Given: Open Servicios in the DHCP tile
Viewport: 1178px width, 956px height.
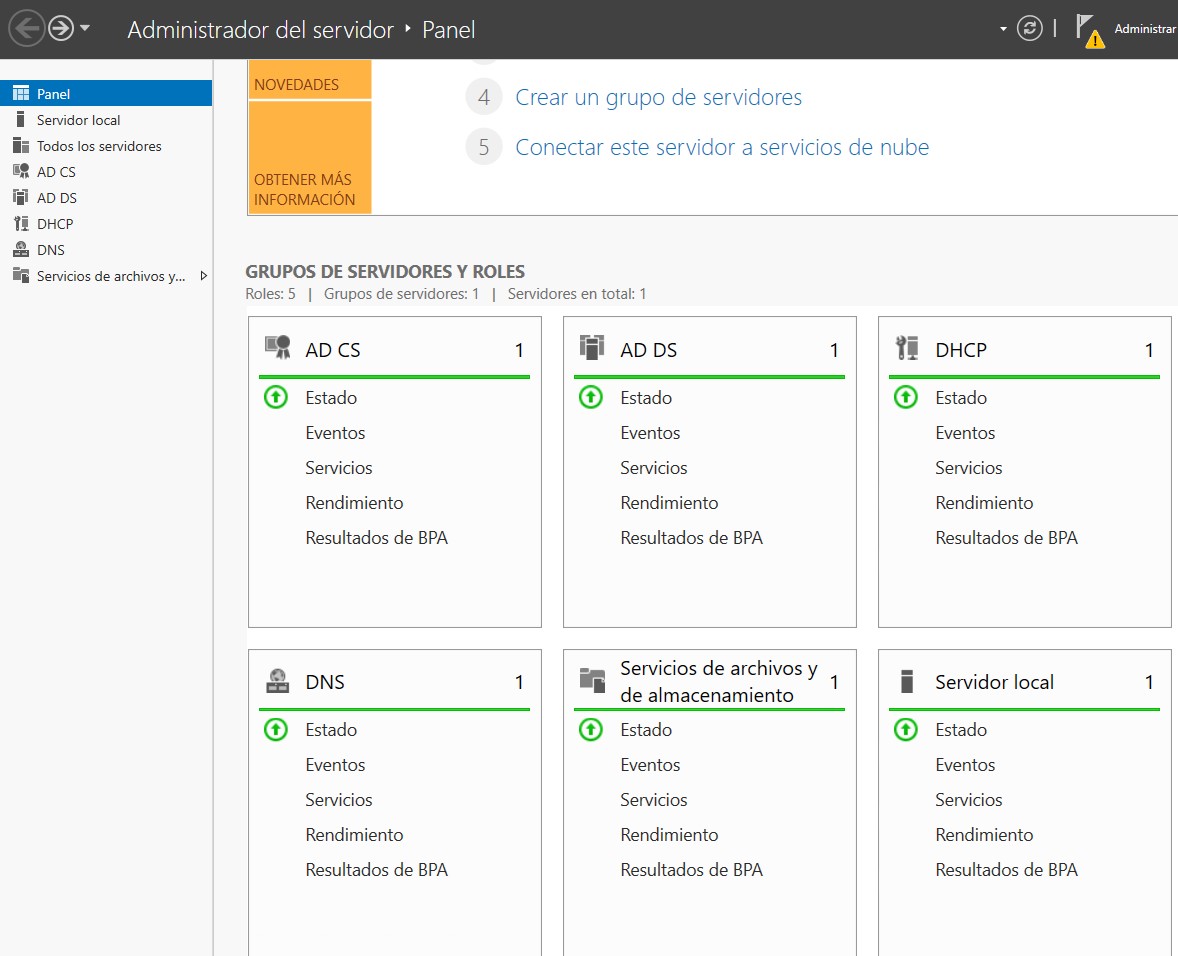Looking at the screenshot, I should coord(969,468).
